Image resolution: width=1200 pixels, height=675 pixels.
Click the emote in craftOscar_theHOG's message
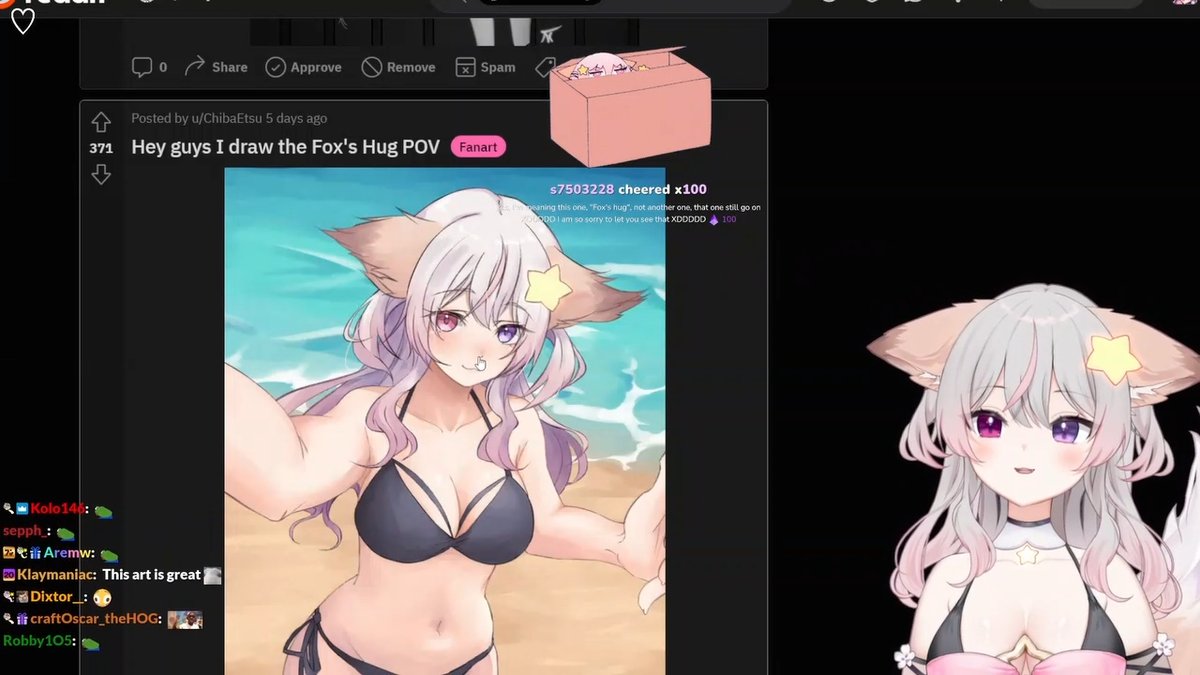pos(185,620)
